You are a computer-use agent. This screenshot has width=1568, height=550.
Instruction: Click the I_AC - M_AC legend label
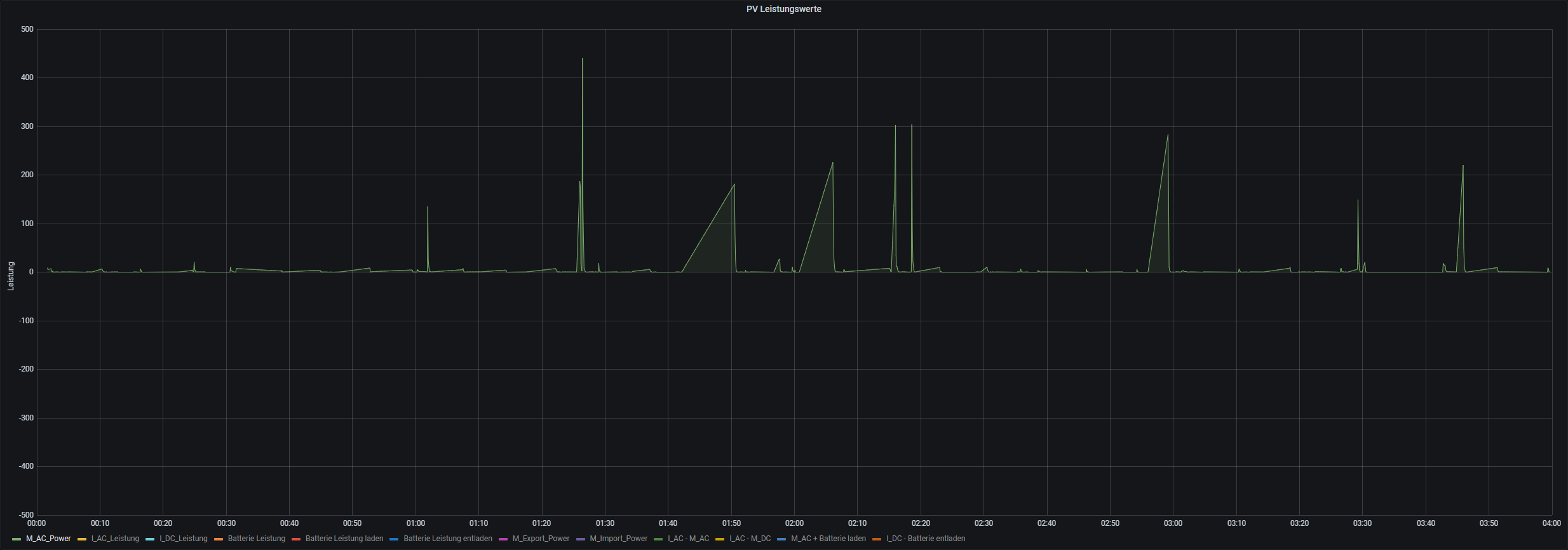pyautogui.click(x=688, y=539)
